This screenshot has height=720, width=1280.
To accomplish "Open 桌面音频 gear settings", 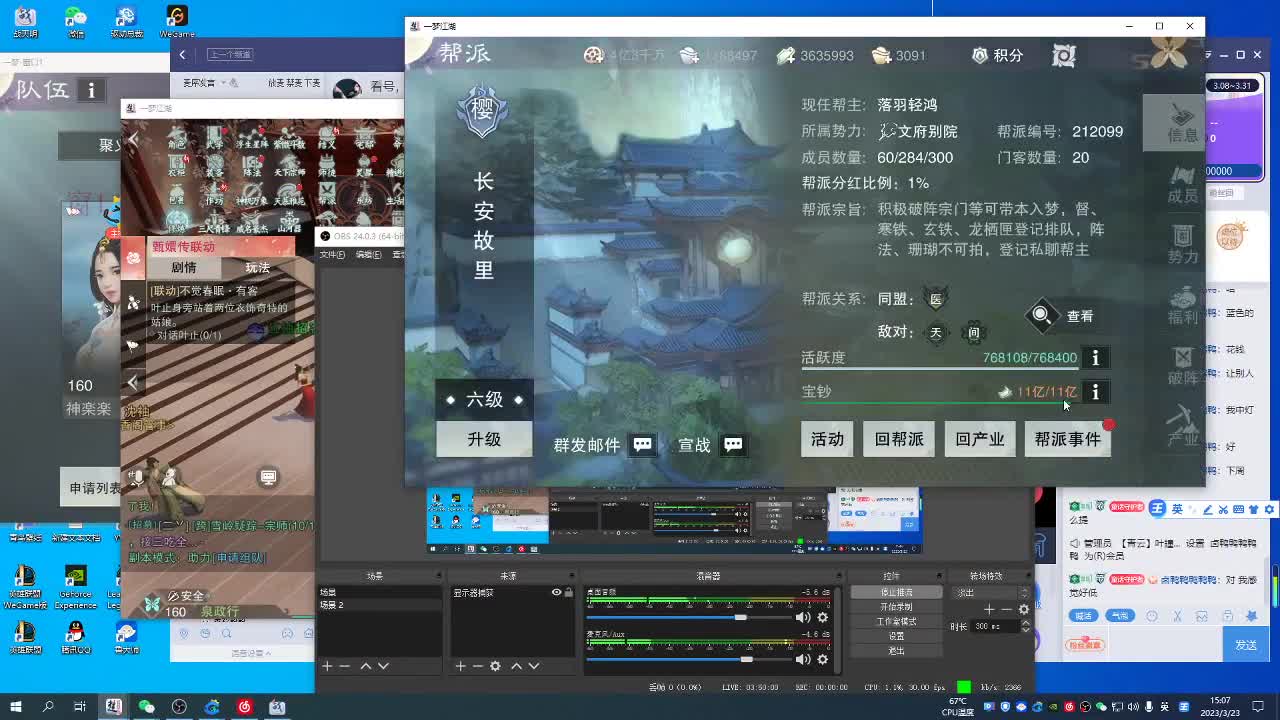I will point(823,617).
